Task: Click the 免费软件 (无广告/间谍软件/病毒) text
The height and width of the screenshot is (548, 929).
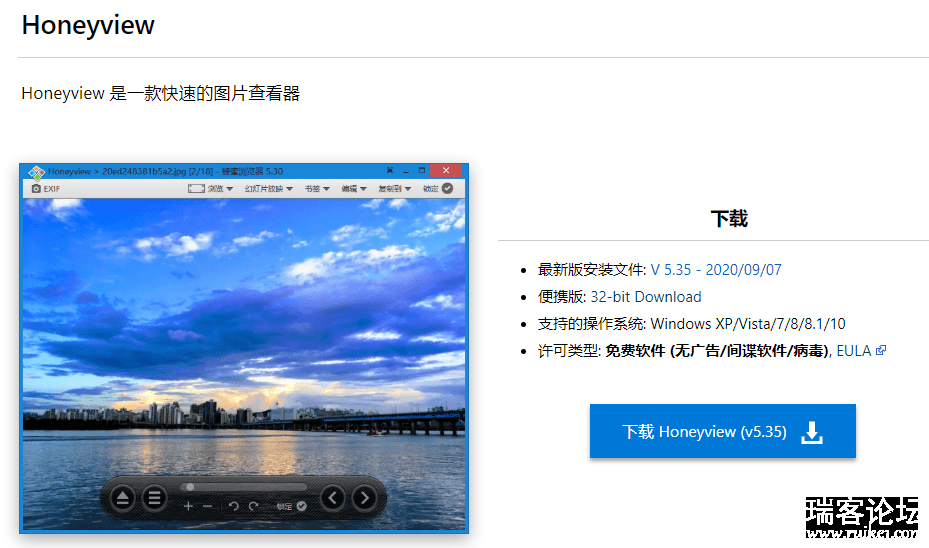Action: click(717, 351)
